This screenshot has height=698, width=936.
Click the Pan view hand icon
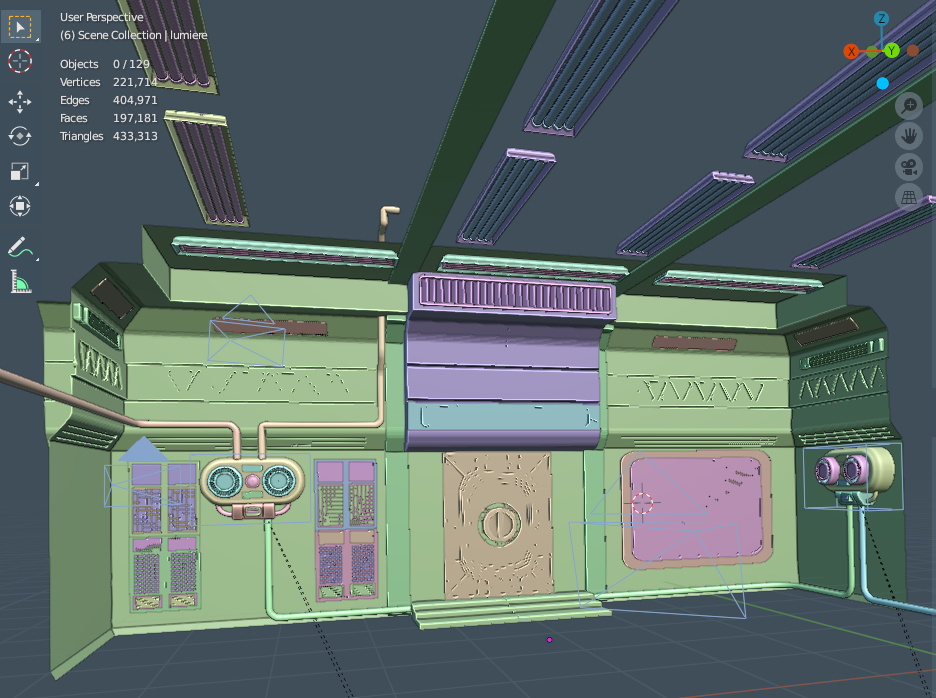[x=909, y=136]
